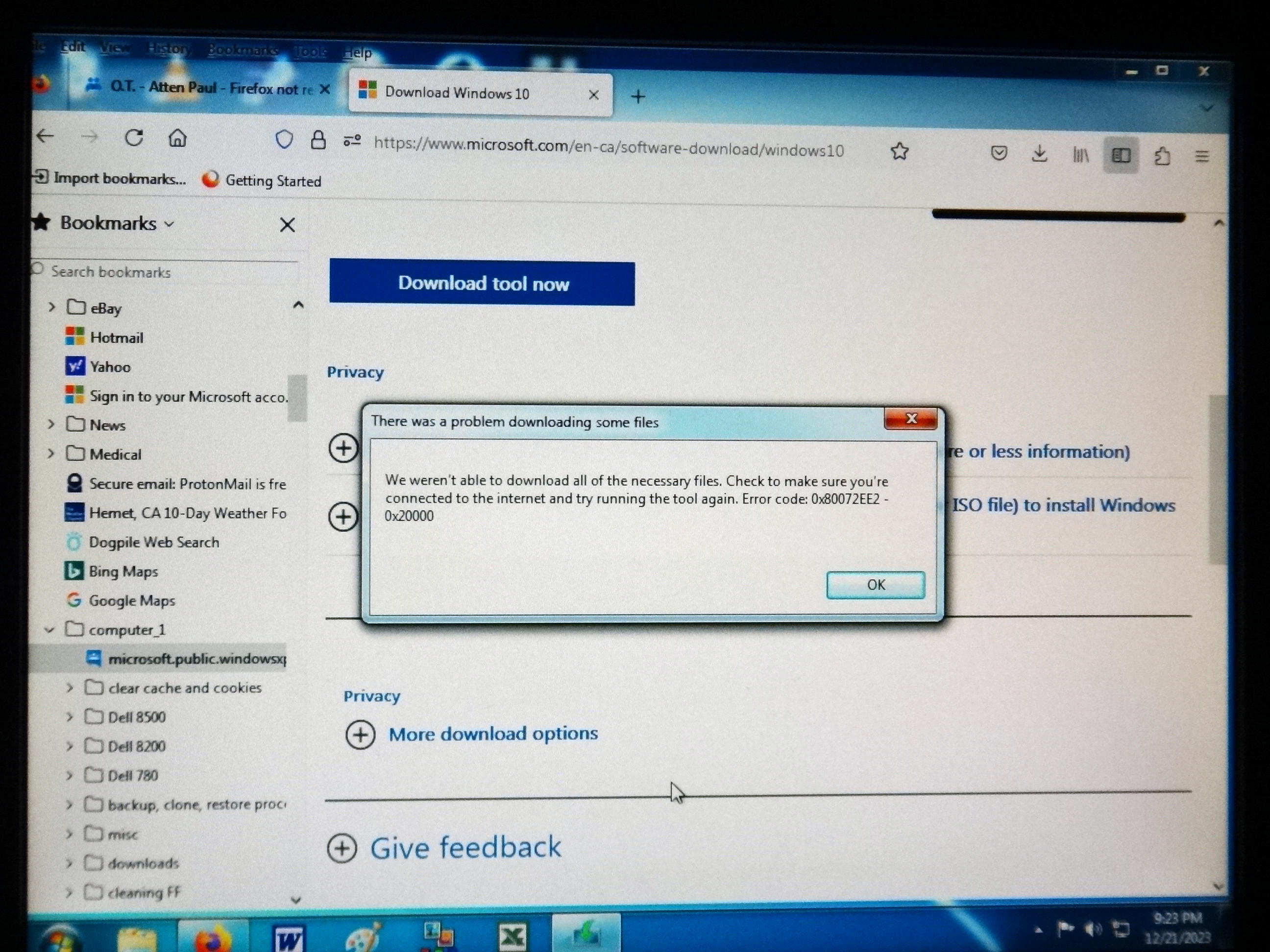Open the Getting Started bookmark
Image resolution: width=1270 pixels, height=952 pixels.
pos(261,181)
